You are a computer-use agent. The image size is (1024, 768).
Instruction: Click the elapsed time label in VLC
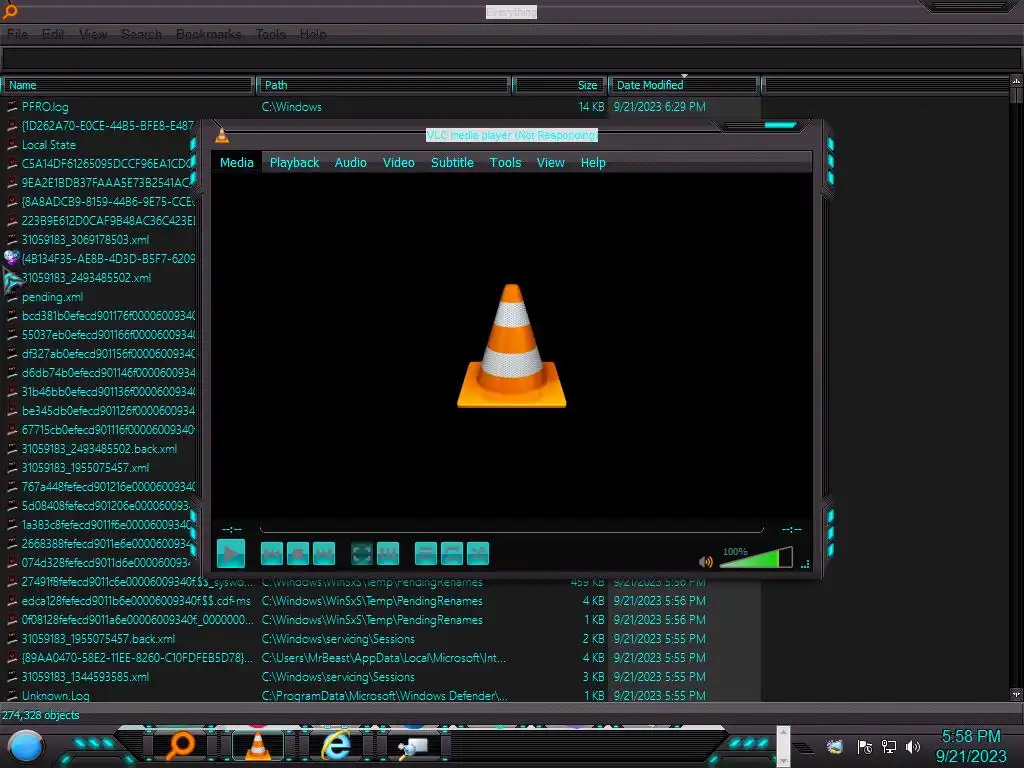pos(232,529)
